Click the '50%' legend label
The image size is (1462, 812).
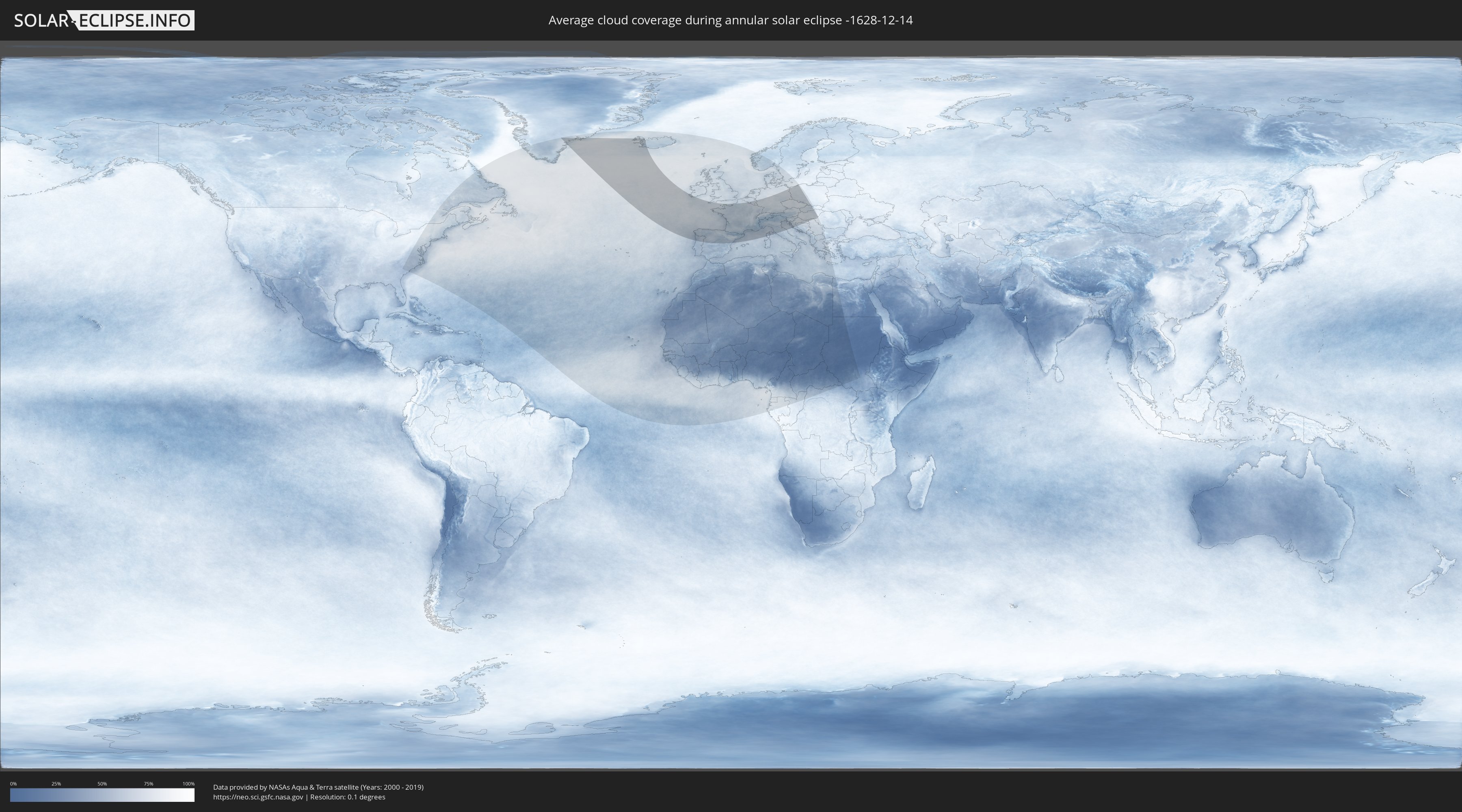coord(102,784)
